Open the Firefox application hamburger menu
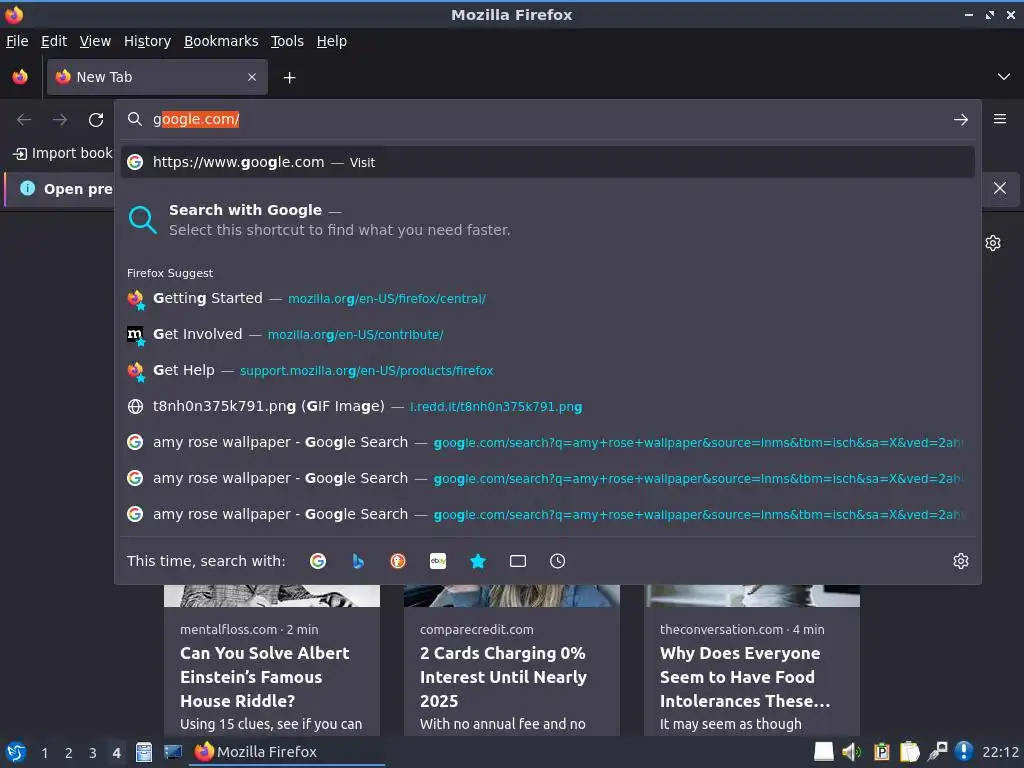 tap(1000, 119)
